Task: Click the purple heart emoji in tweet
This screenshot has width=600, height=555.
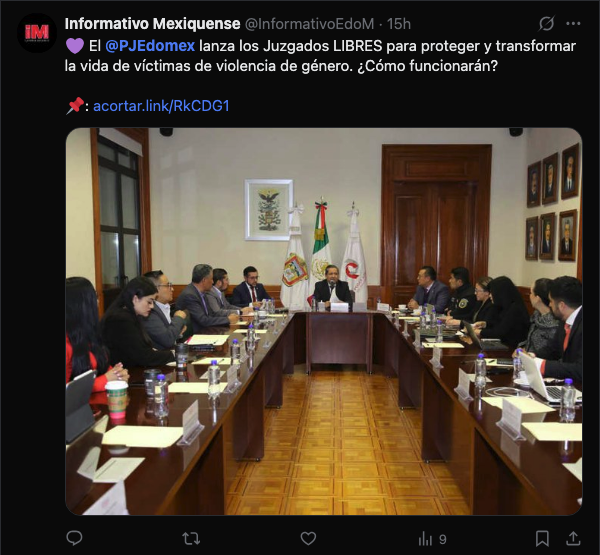Action: click(75, 46)
